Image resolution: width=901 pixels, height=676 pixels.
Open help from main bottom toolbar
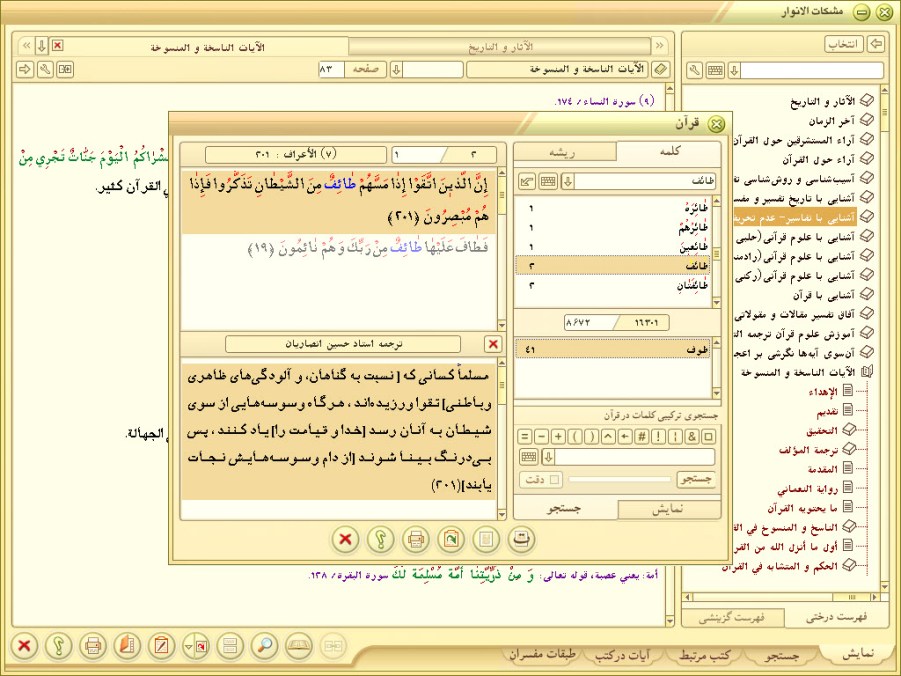59,646
